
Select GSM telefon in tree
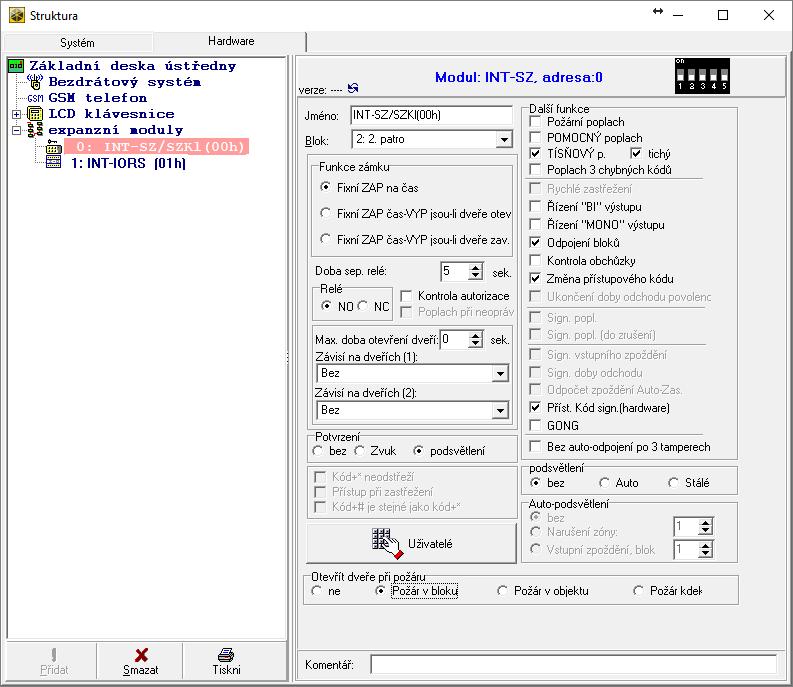pos(98,98)
